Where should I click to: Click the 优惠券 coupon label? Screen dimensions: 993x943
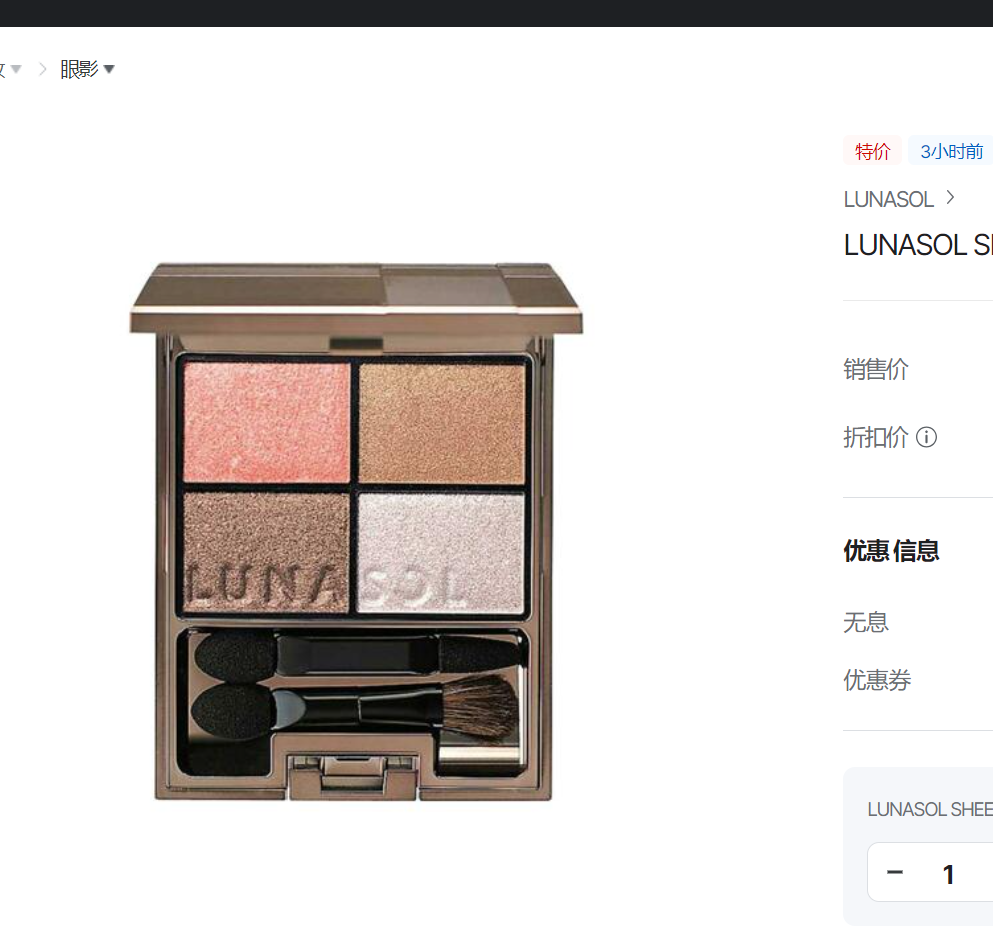pos(877,680)
